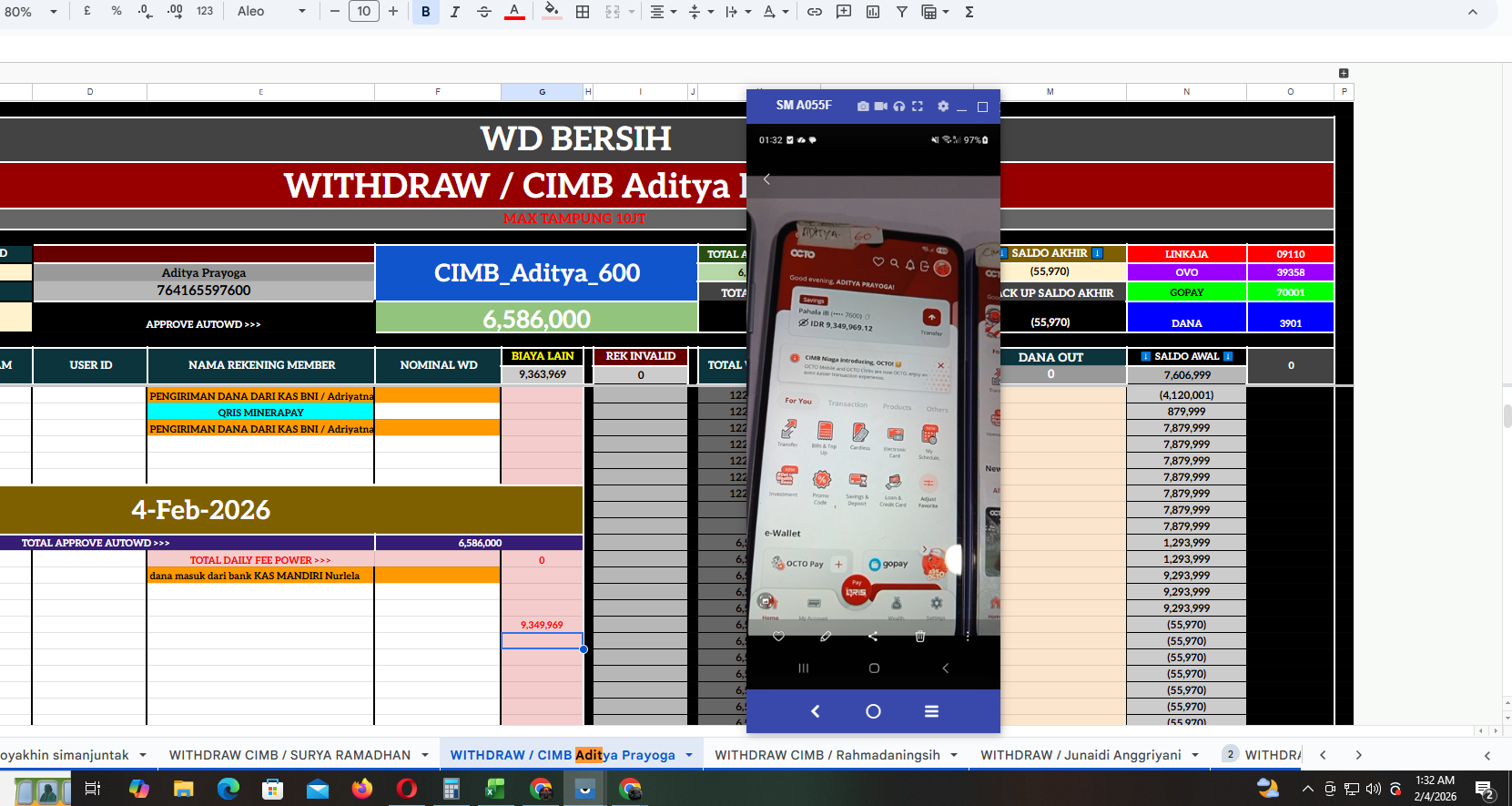Open the horizontal align dropdown

pyautogui.click(x=663, y=12)
